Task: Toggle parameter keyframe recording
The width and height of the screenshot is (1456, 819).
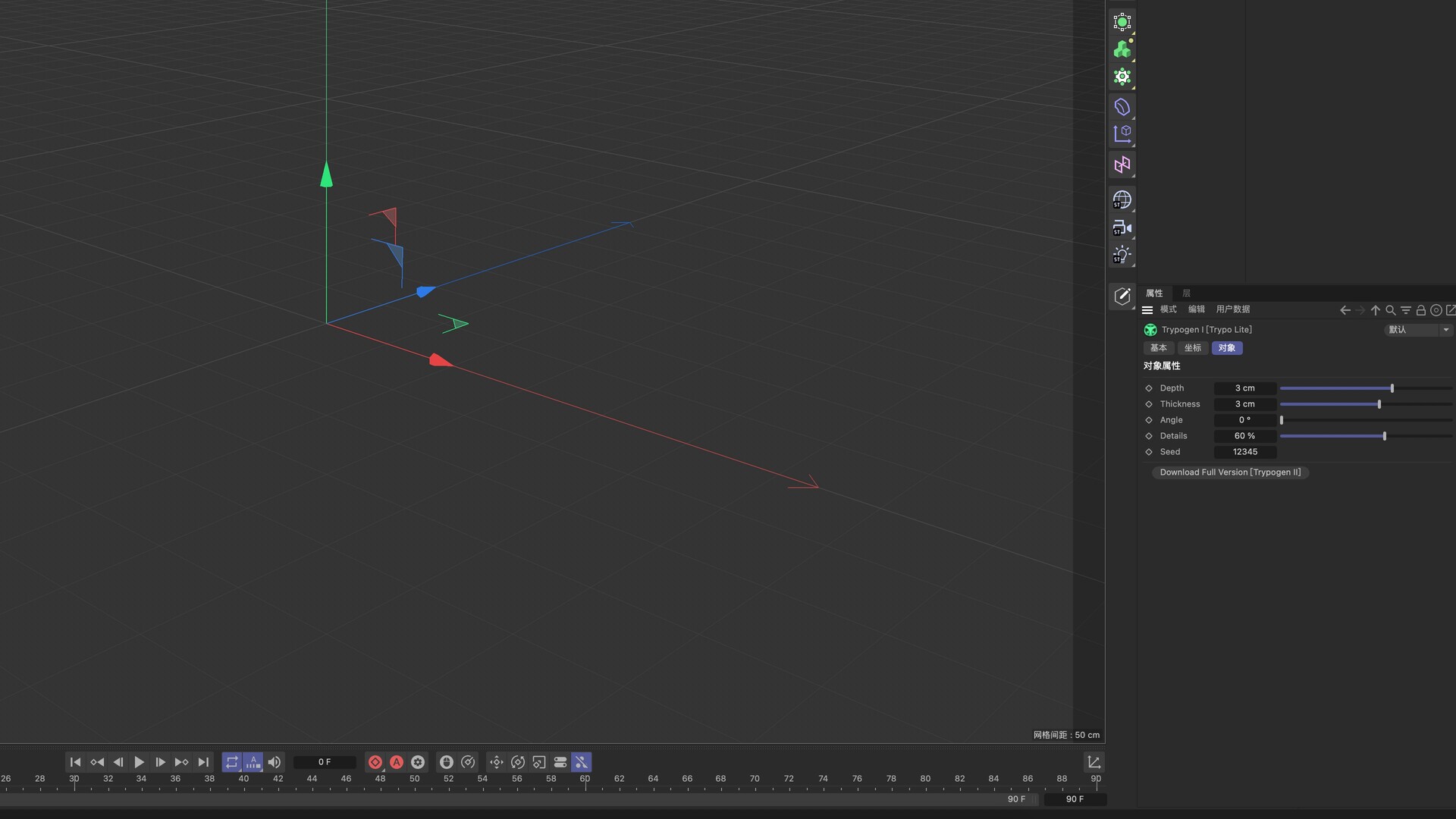Action: point(560,762)
